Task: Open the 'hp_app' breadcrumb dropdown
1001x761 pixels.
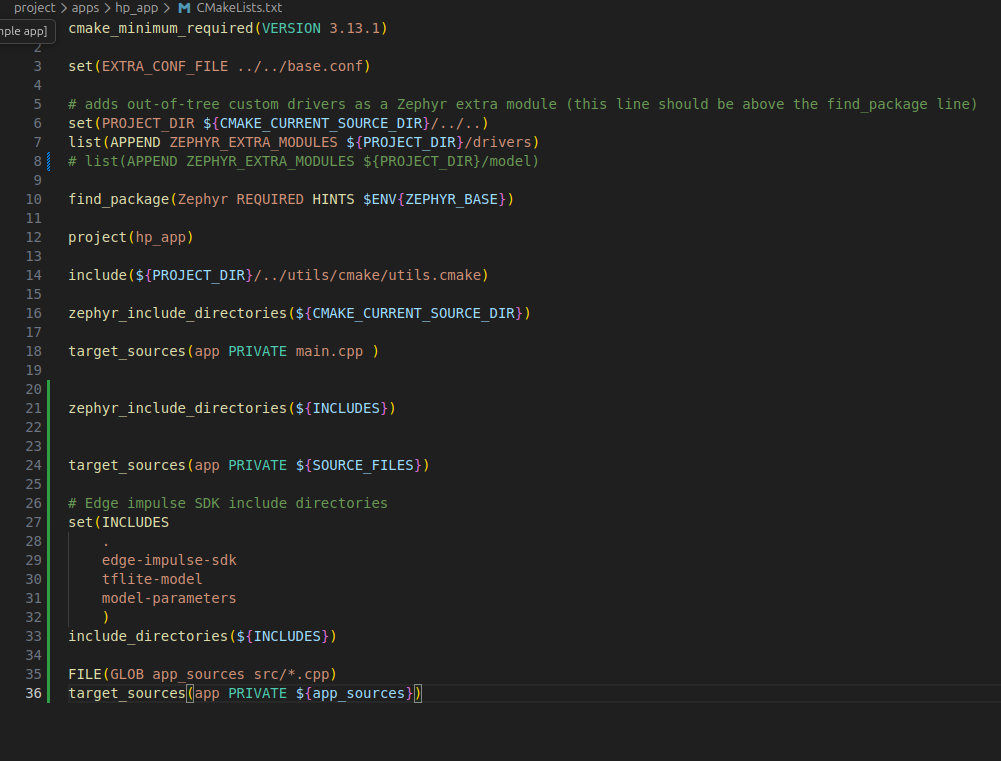Action: tap(136, 8)
